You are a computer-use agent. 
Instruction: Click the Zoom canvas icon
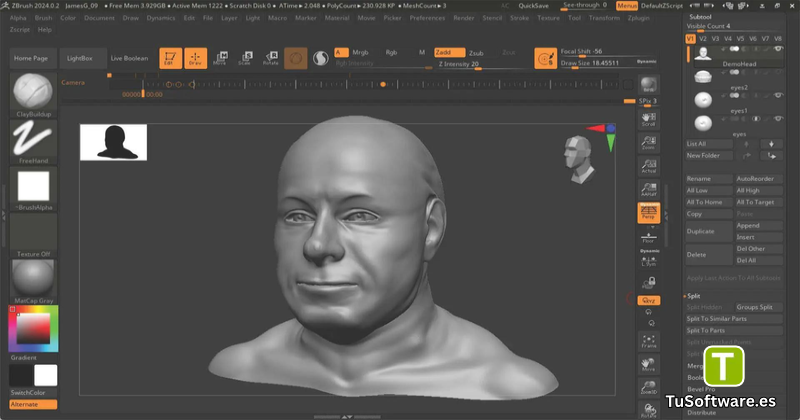[648, 142]
